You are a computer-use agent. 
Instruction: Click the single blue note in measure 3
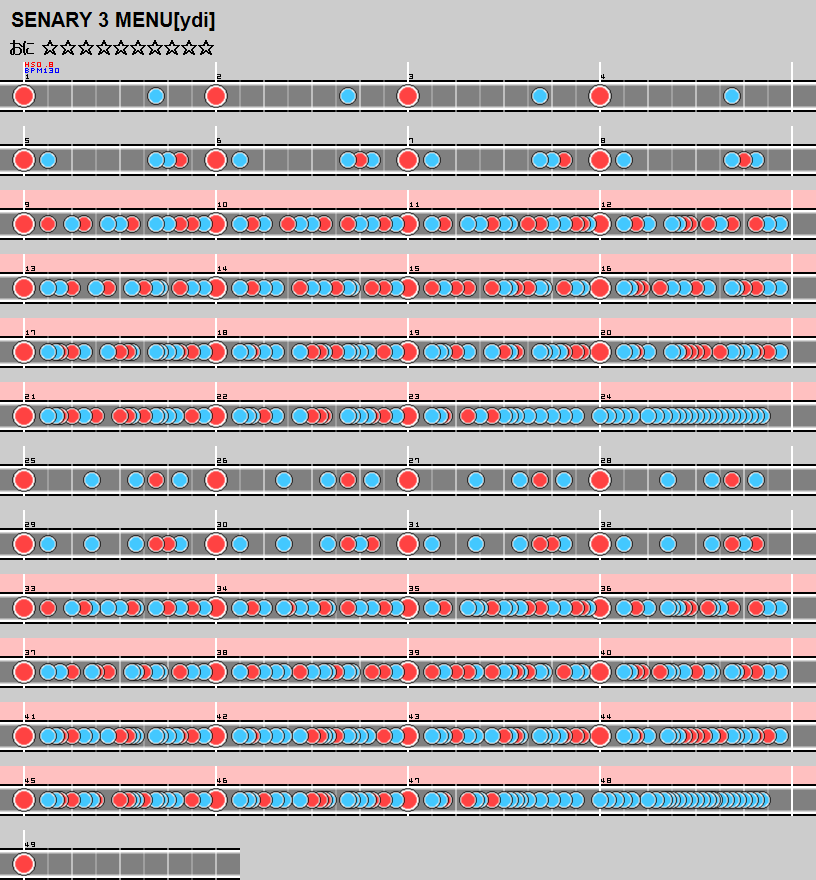tap(540, 96)
